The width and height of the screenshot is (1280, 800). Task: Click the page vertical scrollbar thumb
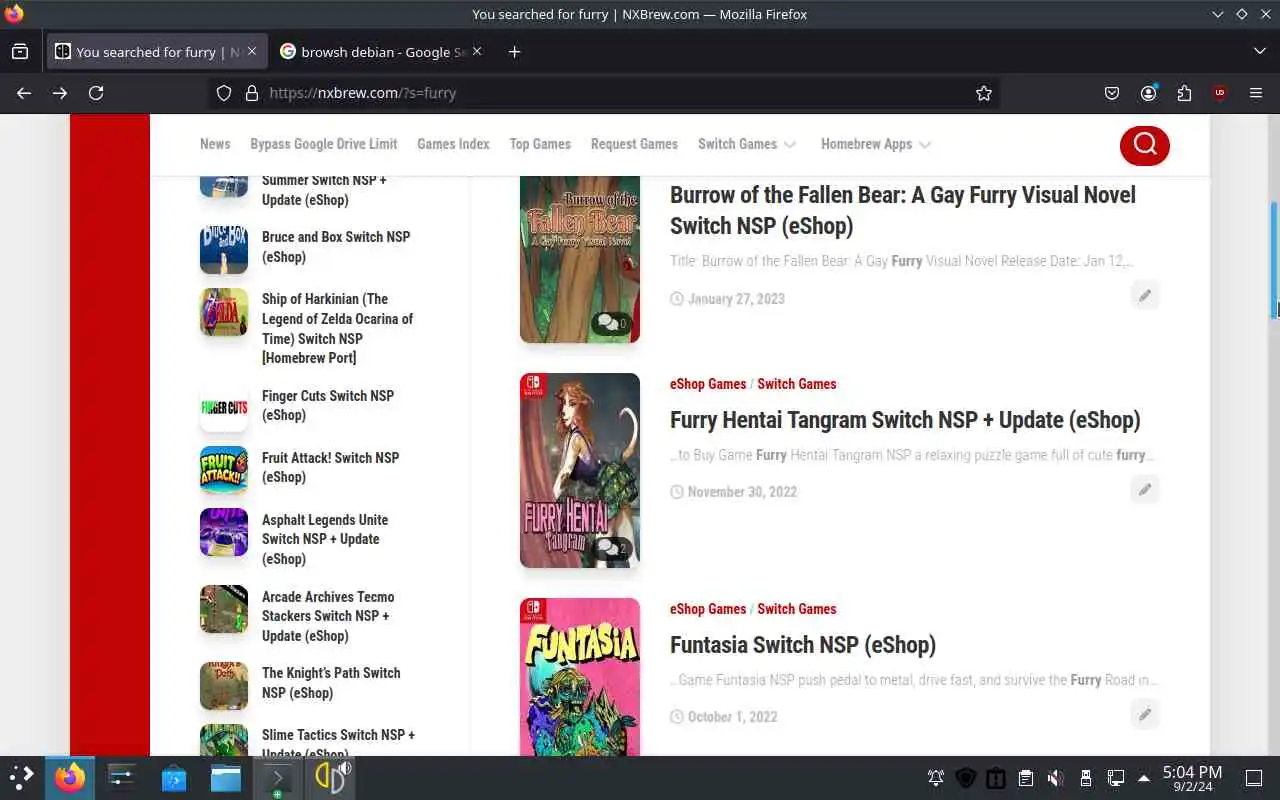click(x=1274, y=260)
